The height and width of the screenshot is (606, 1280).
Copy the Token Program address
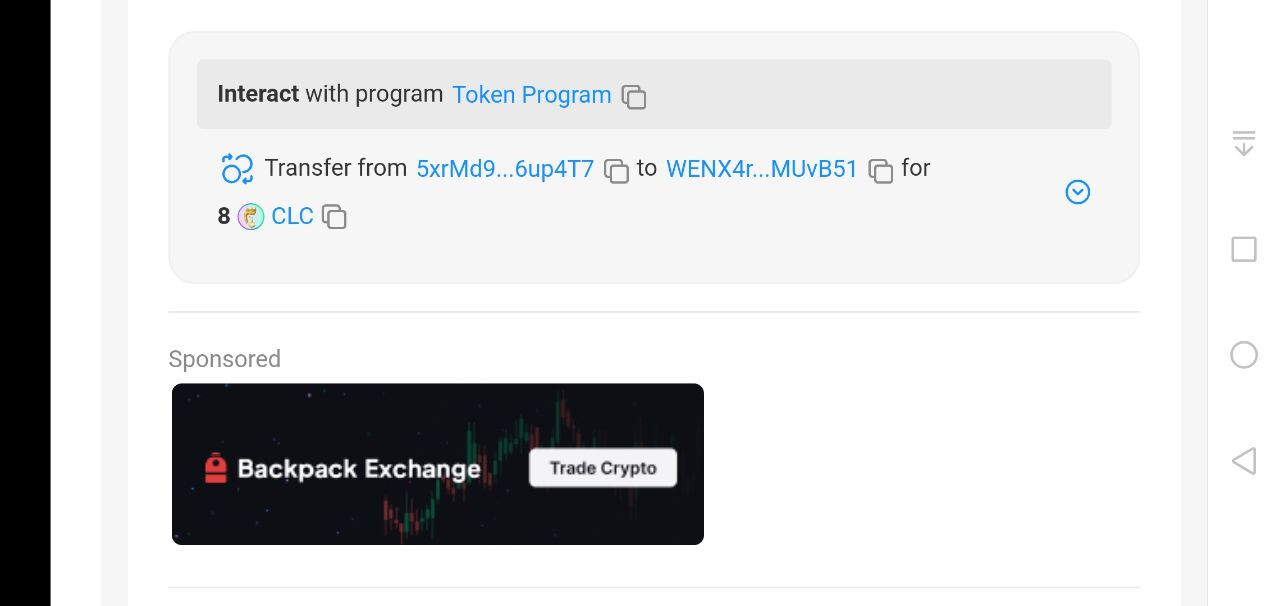click(x=634, y=97)
